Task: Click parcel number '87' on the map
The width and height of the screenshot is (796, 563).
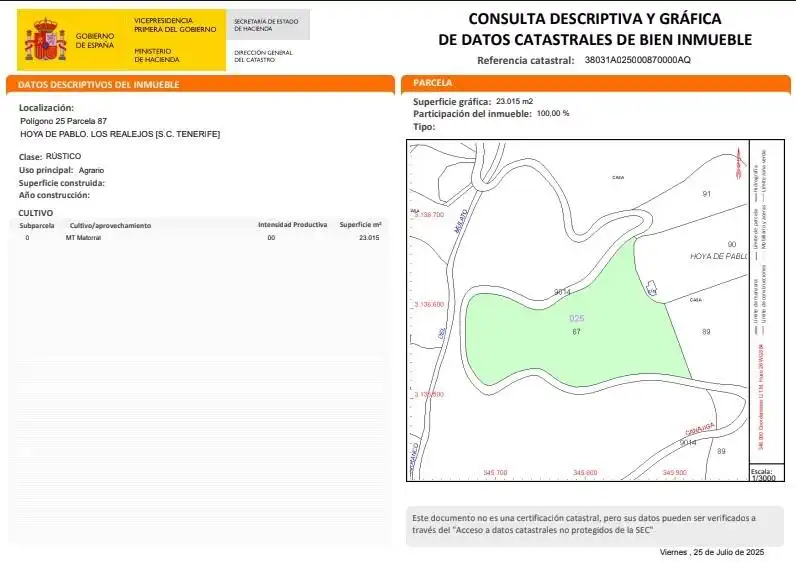Action: coord(576,332)
